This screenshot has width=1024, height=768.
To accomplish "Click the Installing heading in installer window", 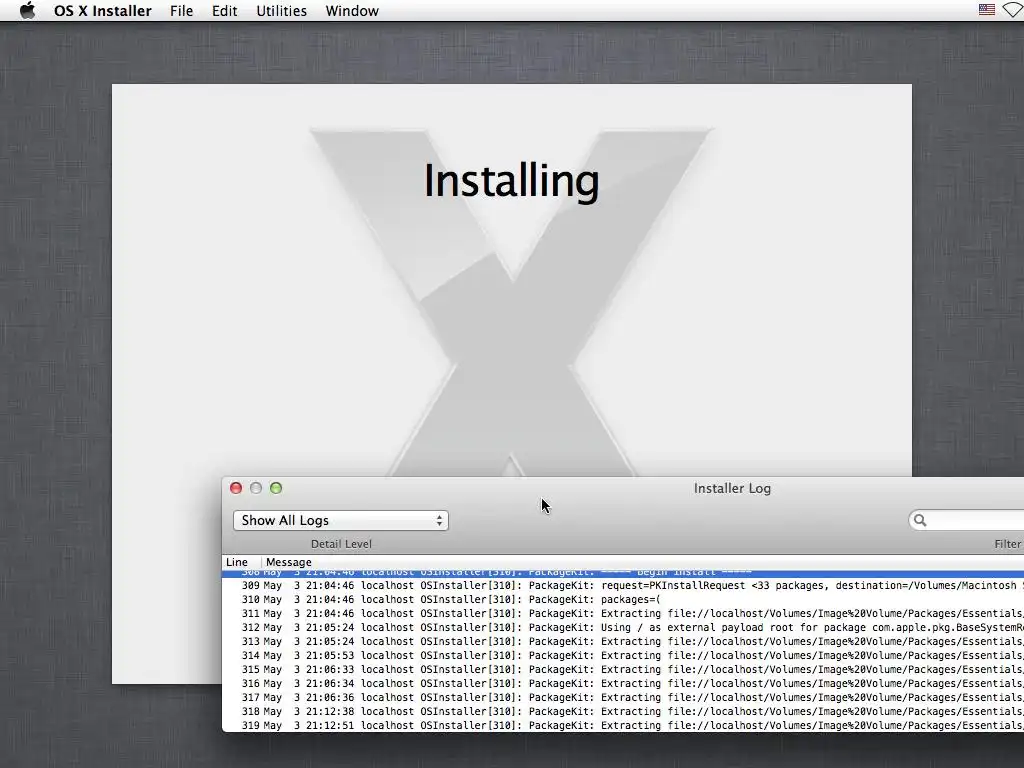I will coord(511,181).
